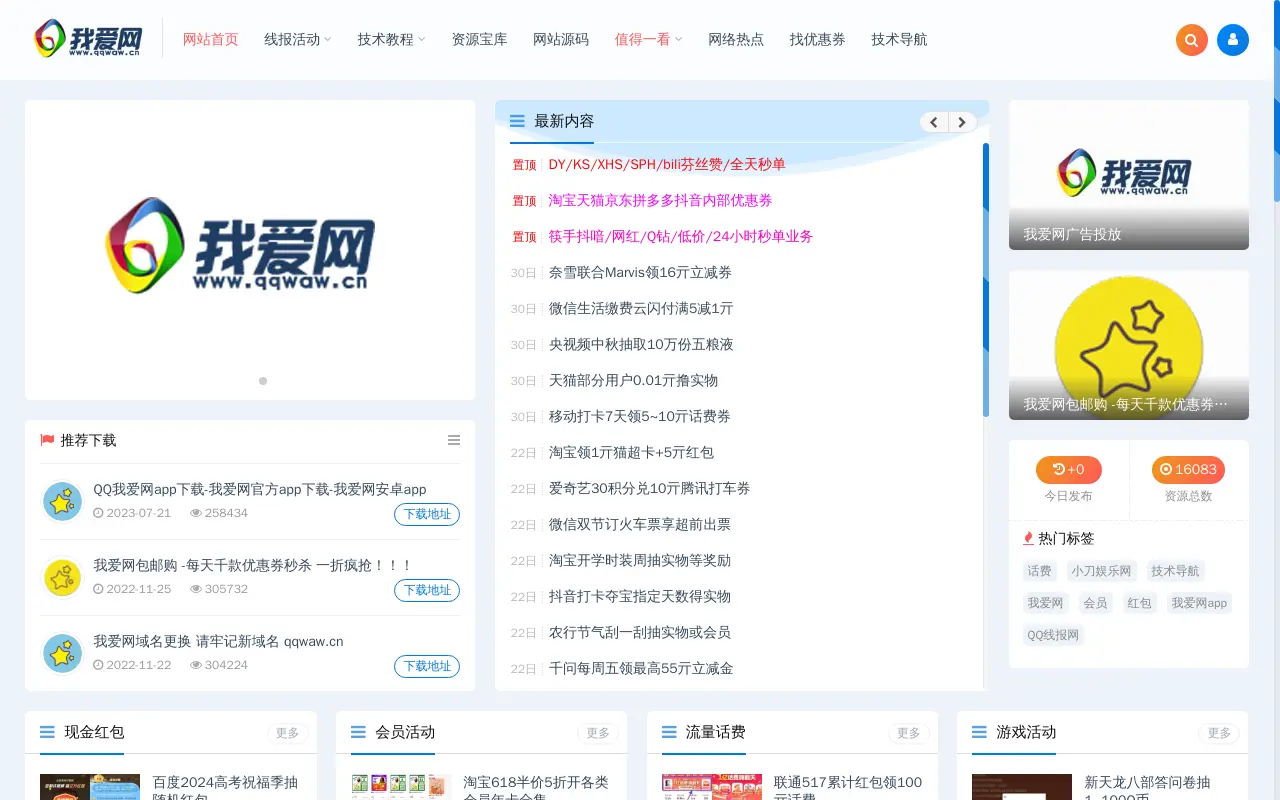Open the blue user account icon
The width and height of the screenshot is (1280, 800).
(1233, 40)
